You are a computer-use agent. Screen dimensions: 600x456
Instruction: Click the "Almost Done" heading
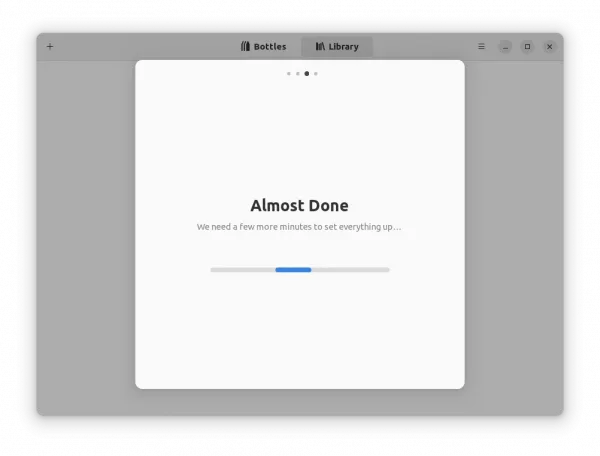(299, 205)
